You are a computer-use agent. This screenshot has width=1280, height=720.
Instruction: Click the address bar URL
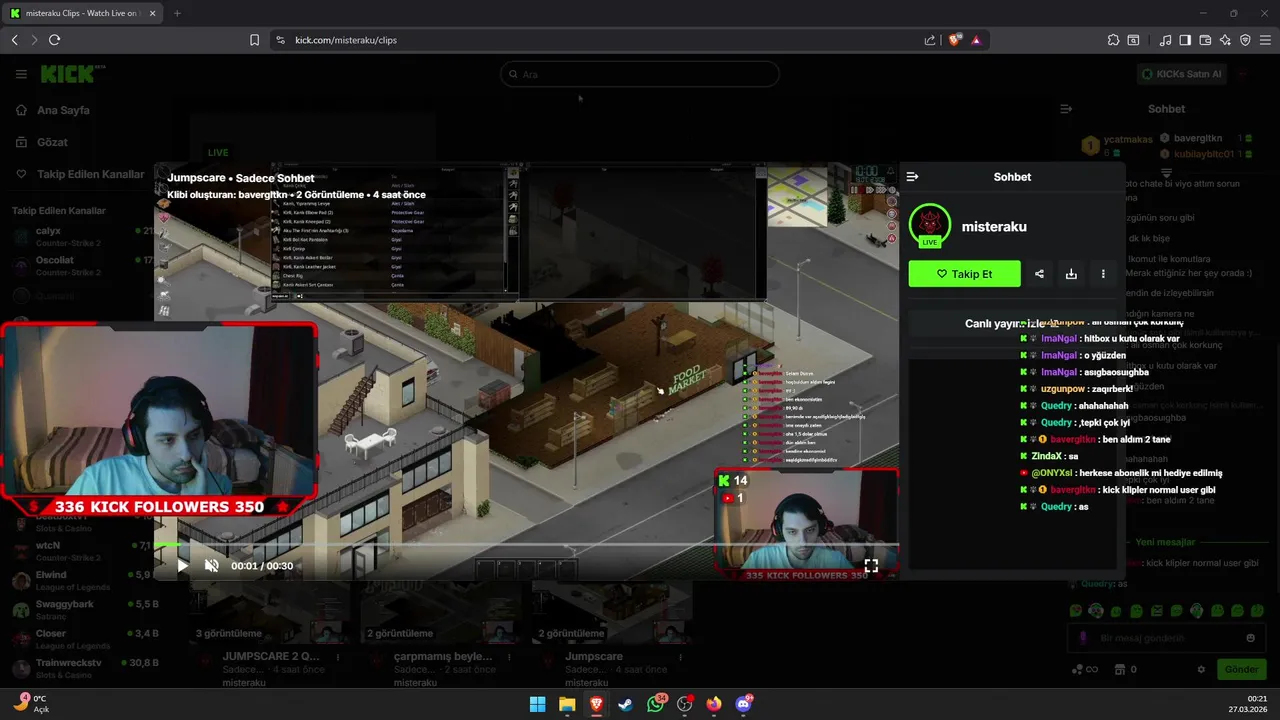346,40
